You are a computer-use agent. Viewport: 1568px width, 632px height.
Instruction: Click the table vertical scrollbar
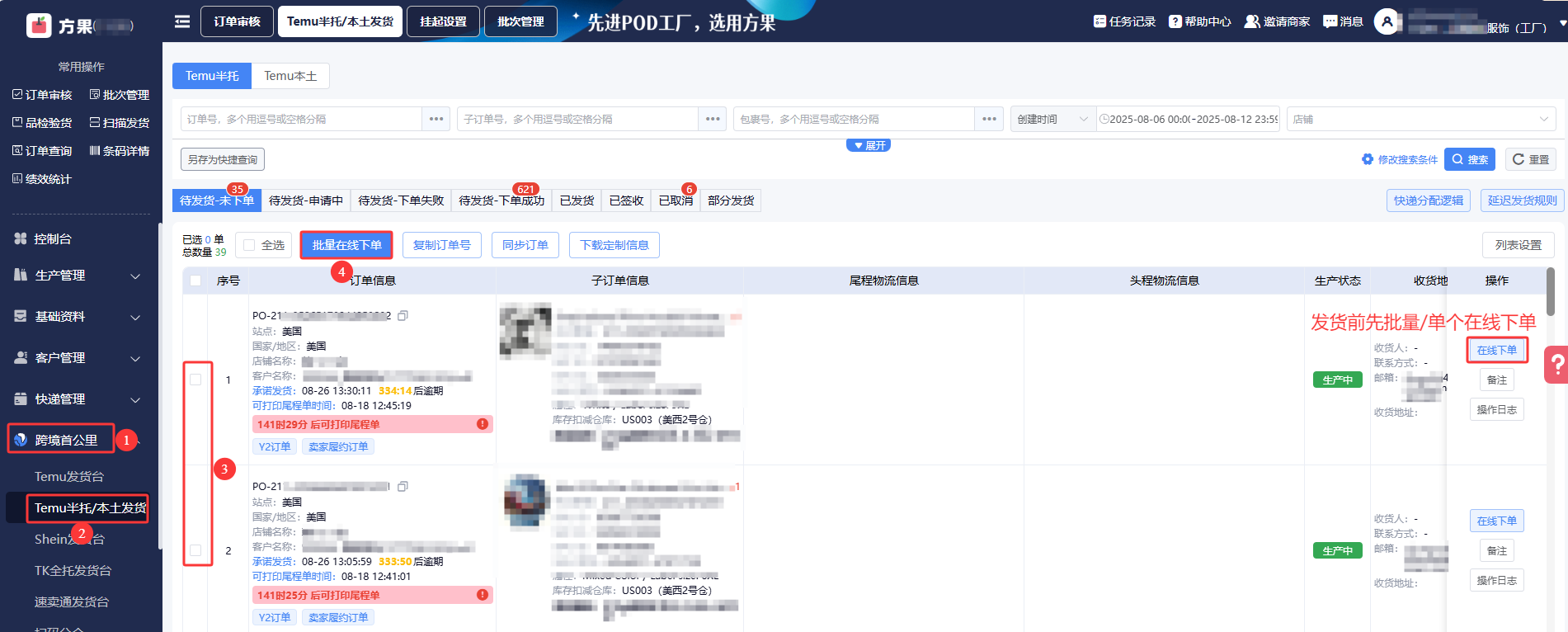(1551, 291)
